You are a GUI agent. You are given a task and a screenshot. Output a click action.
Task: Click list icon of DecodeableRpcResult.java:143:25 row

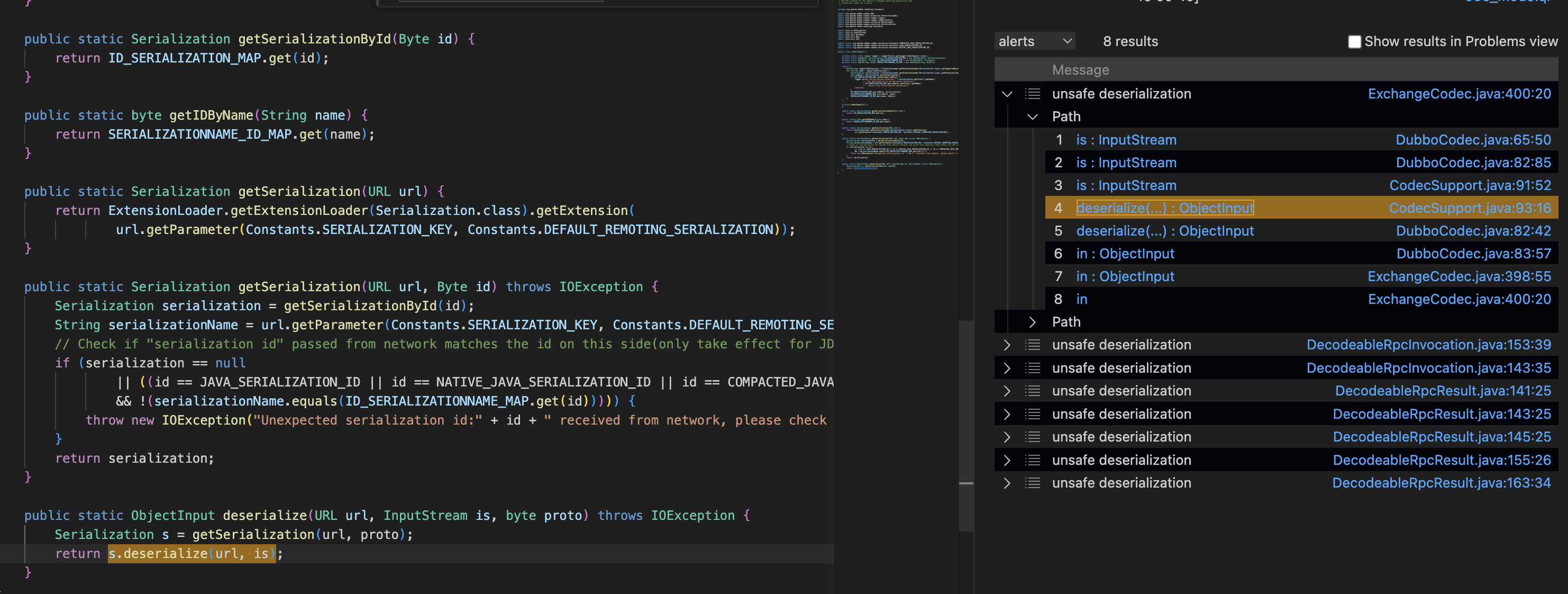click(1032, 415)
